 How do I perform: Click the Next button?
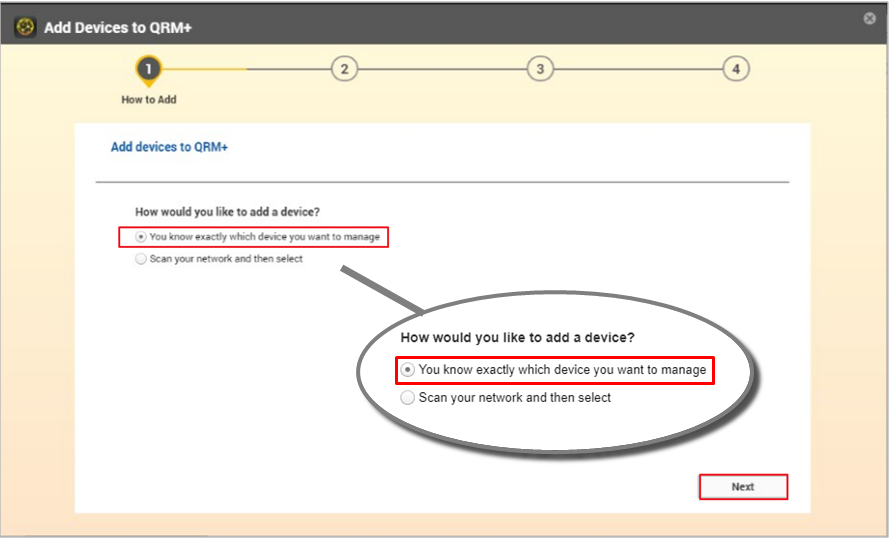743,487
